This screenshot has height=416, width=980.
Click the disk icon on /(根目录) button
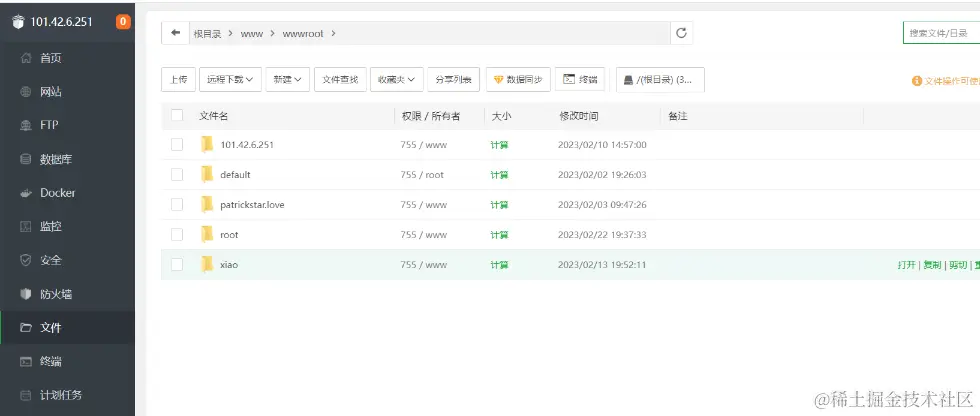click(x=629, y=80)
